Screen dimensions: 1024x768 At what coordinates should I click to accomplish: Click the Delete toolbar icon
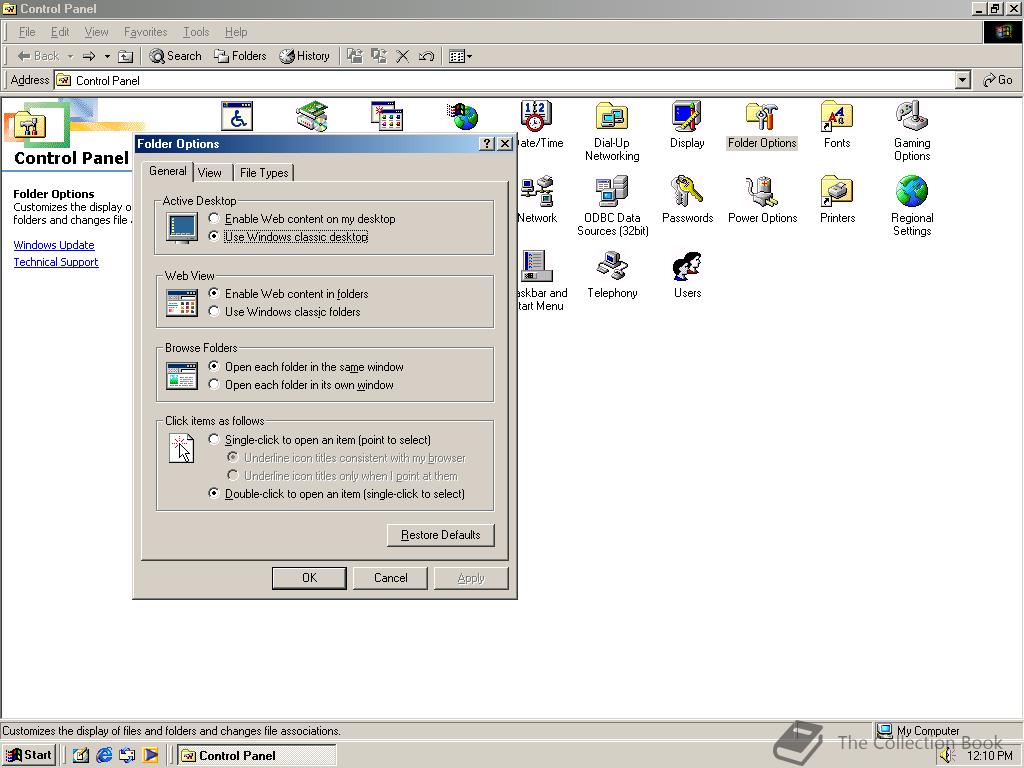(x=403, y=56)
